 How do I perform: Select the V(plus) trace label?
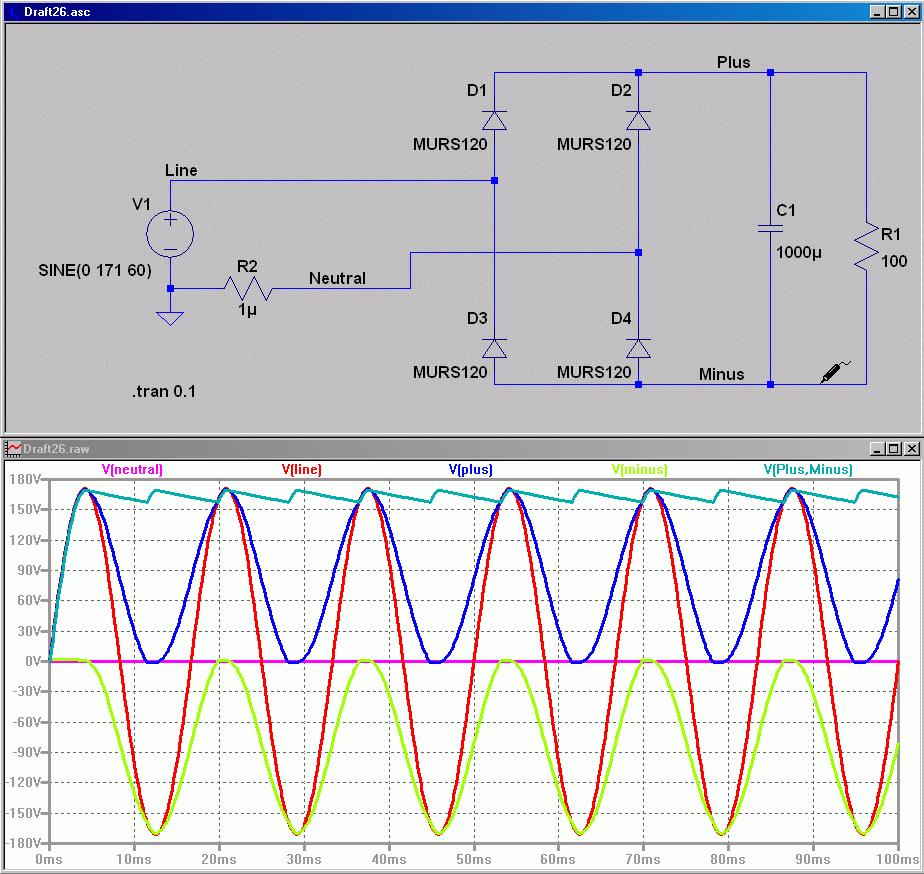point(470,470)
